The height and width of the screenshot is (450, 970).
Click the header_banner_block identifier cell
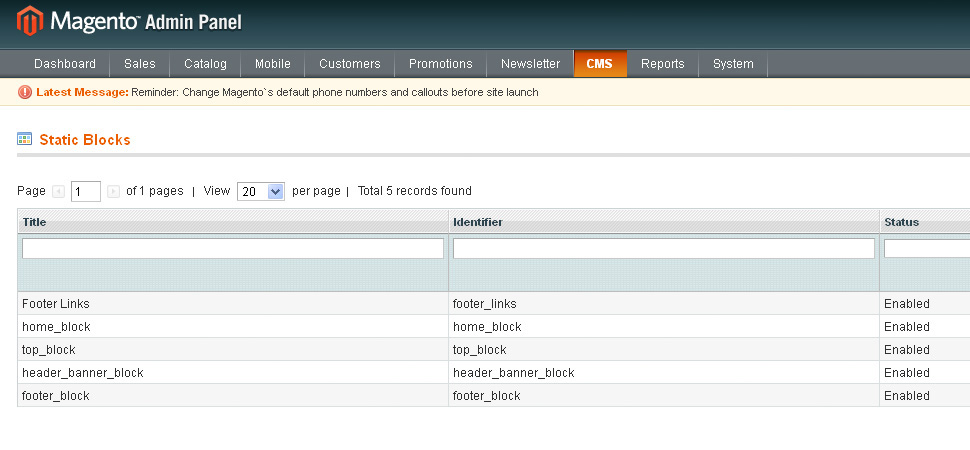pyautogui.click(x=664, y=373)
